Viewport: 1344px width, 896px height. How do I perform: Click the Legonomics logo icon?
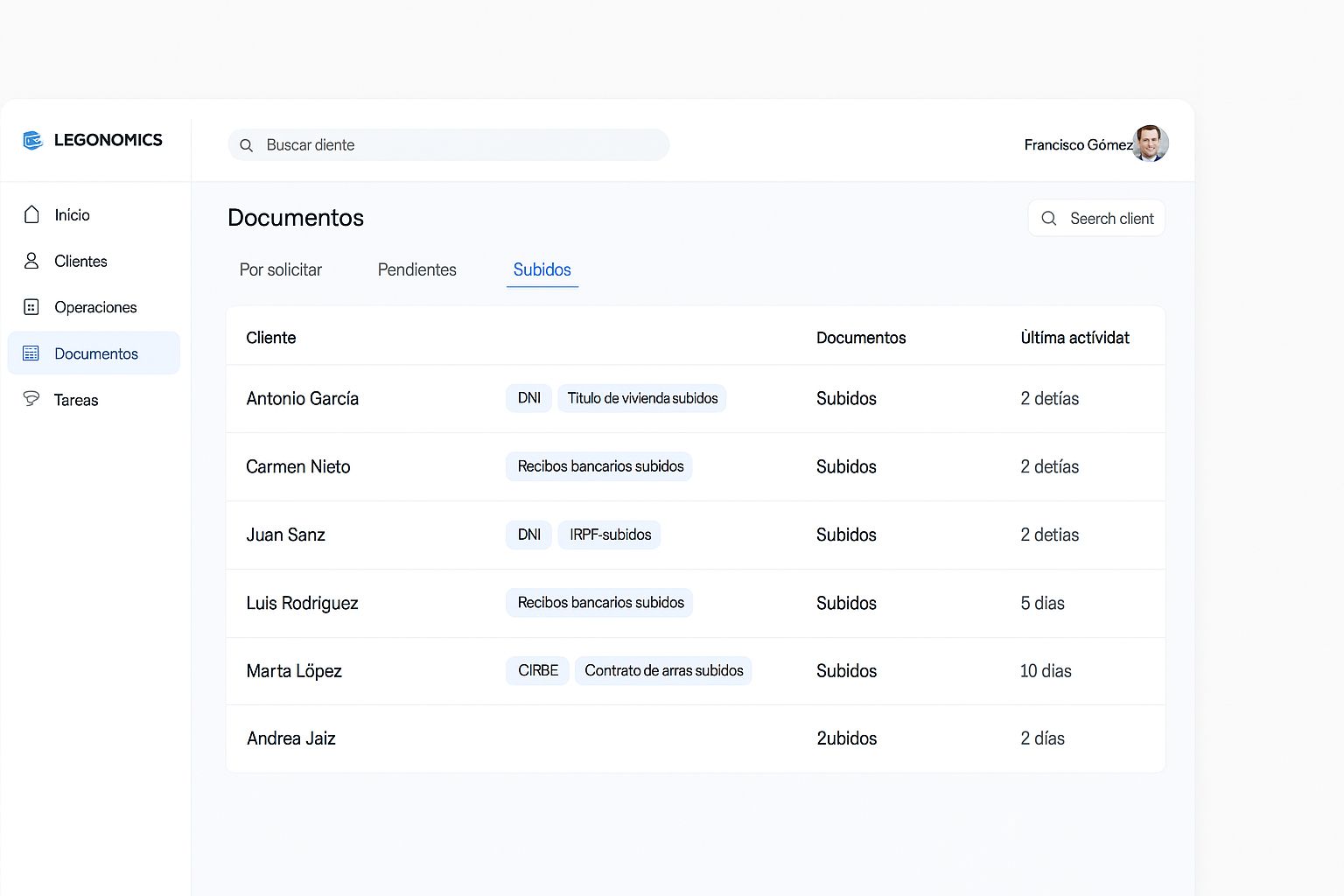(33, 140)
